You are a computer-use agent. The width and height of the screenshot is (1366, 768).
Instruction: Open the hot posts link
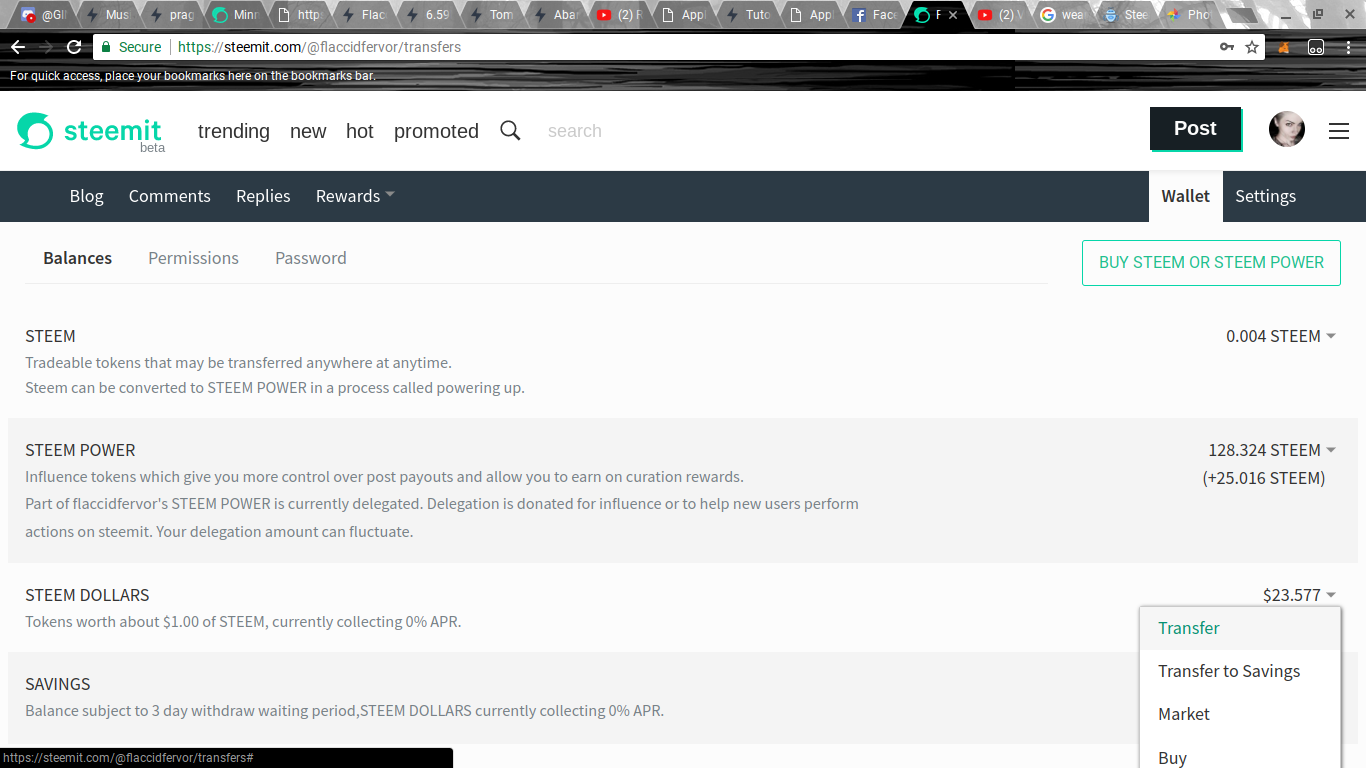pos(360,131)
